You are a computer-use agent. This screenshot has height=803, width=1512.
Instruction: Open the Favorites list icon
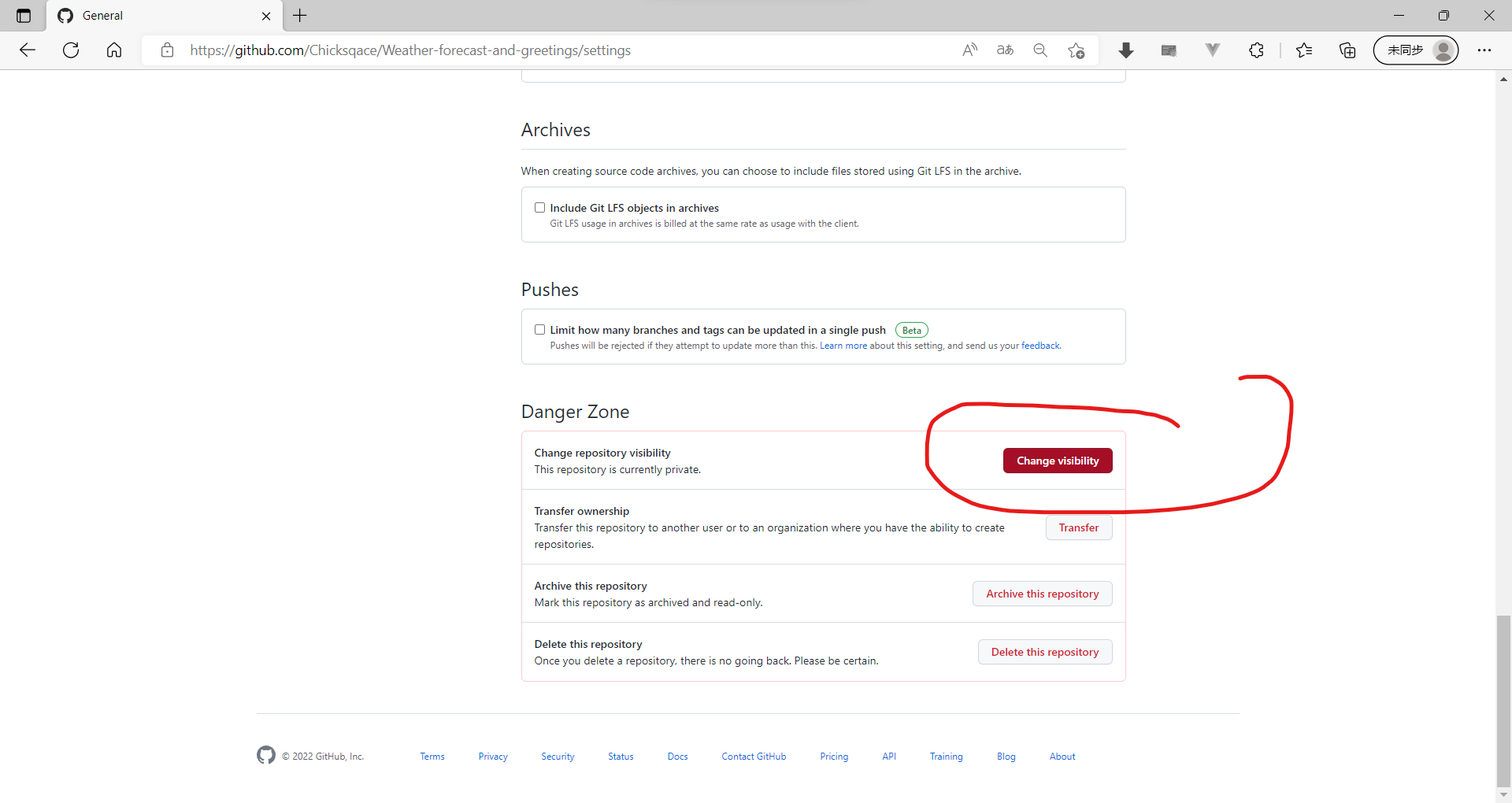pyautogui.click(x=1304, y=50)
